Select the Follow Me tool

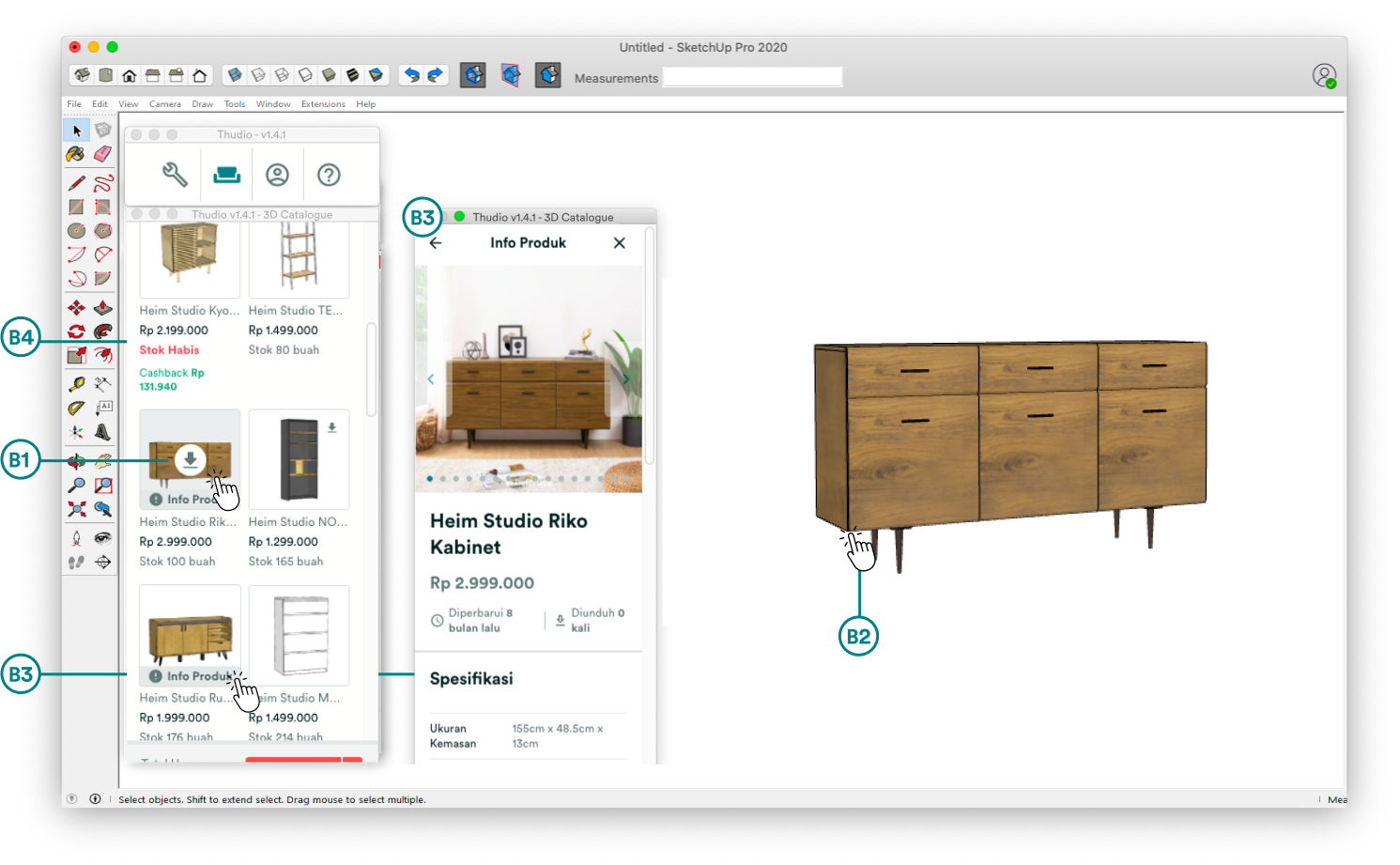pyautogui.click(x=103, y=332)
